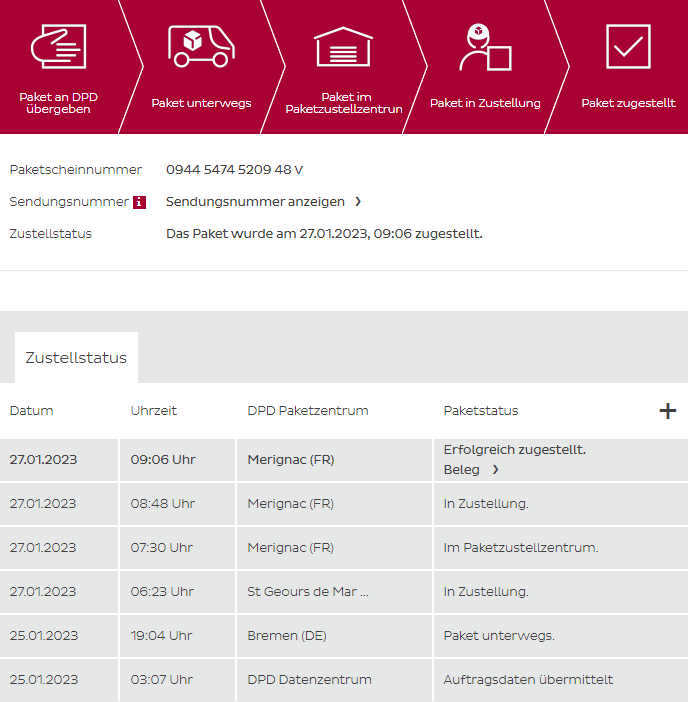This screenshot has height=702, width=688.
Task: Click the parcel label number 0944 5474 5209 48 V
Action: (x=234, y=170)
